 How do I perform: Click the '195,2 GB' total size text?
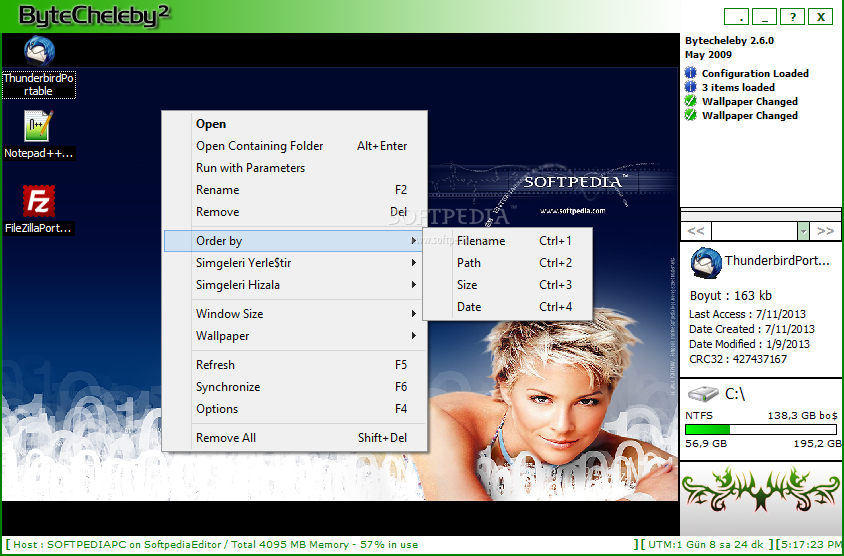(817, 444)
